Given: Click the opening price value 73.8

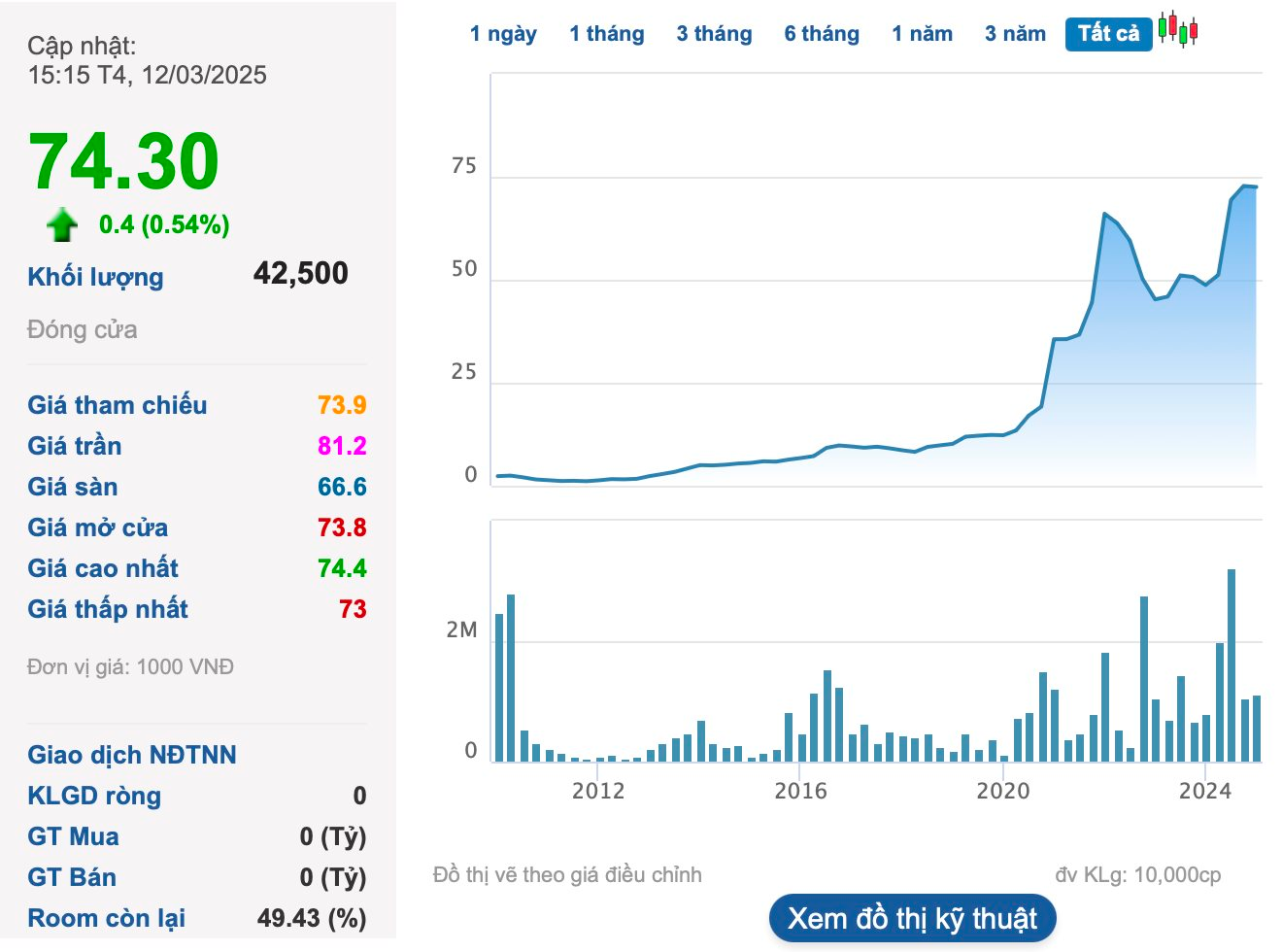Looking at the screenshot, I should [x=342, y=527].
